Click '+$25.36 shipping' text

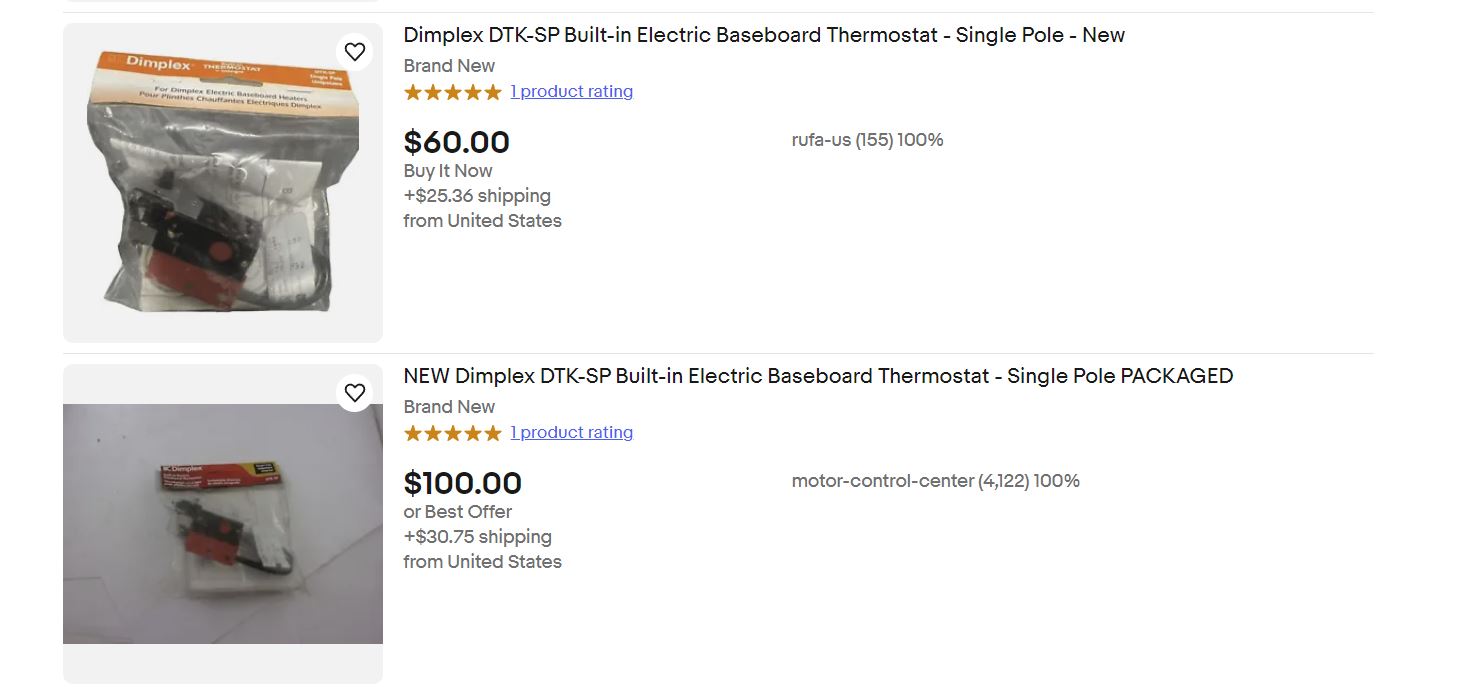[x=477, y=196]
